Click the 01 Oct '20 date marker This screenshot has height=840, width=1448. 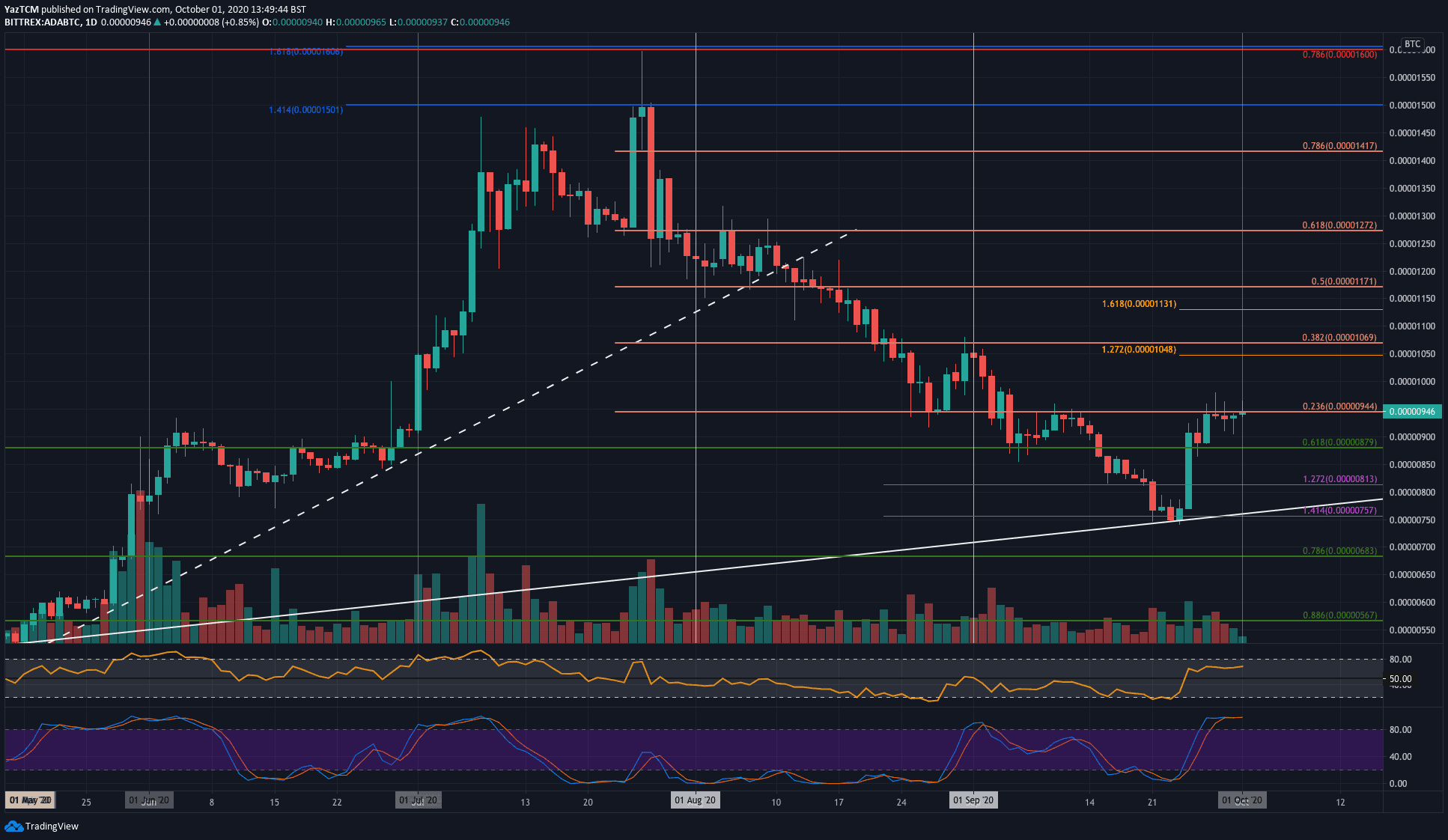point(1242,800)
